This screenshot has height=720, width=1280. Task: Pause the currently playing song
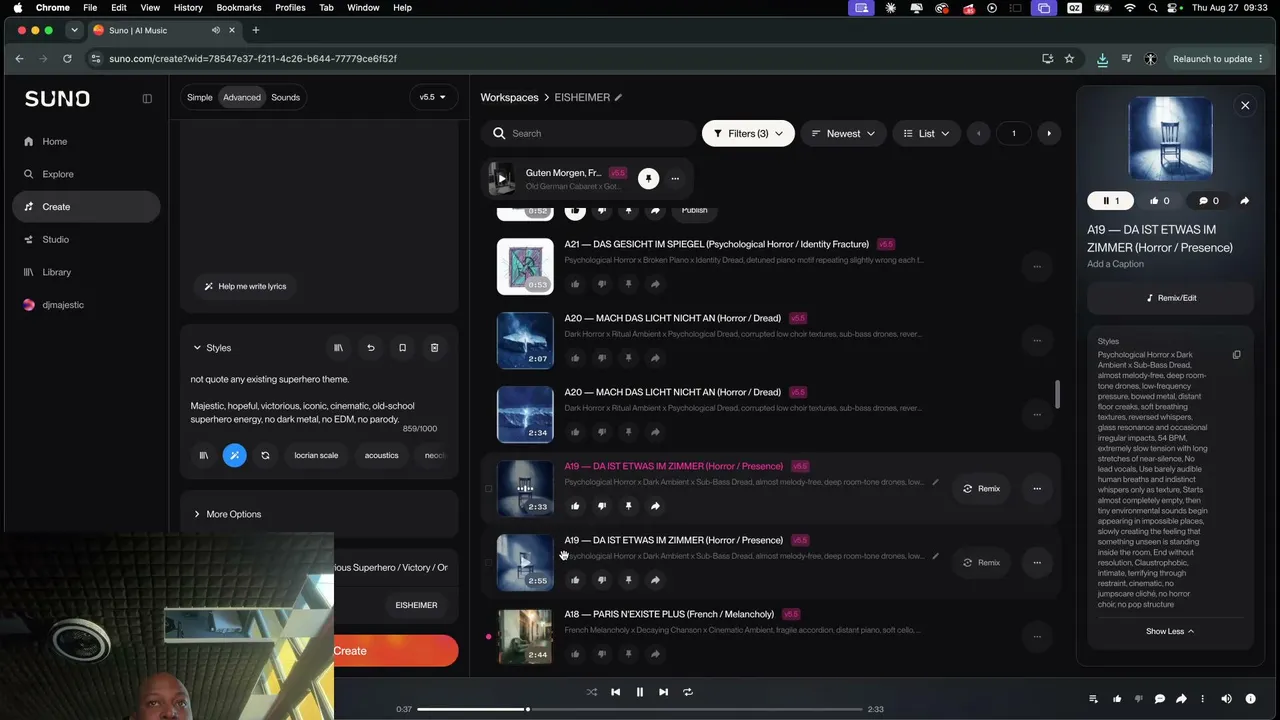click(640, 692)
